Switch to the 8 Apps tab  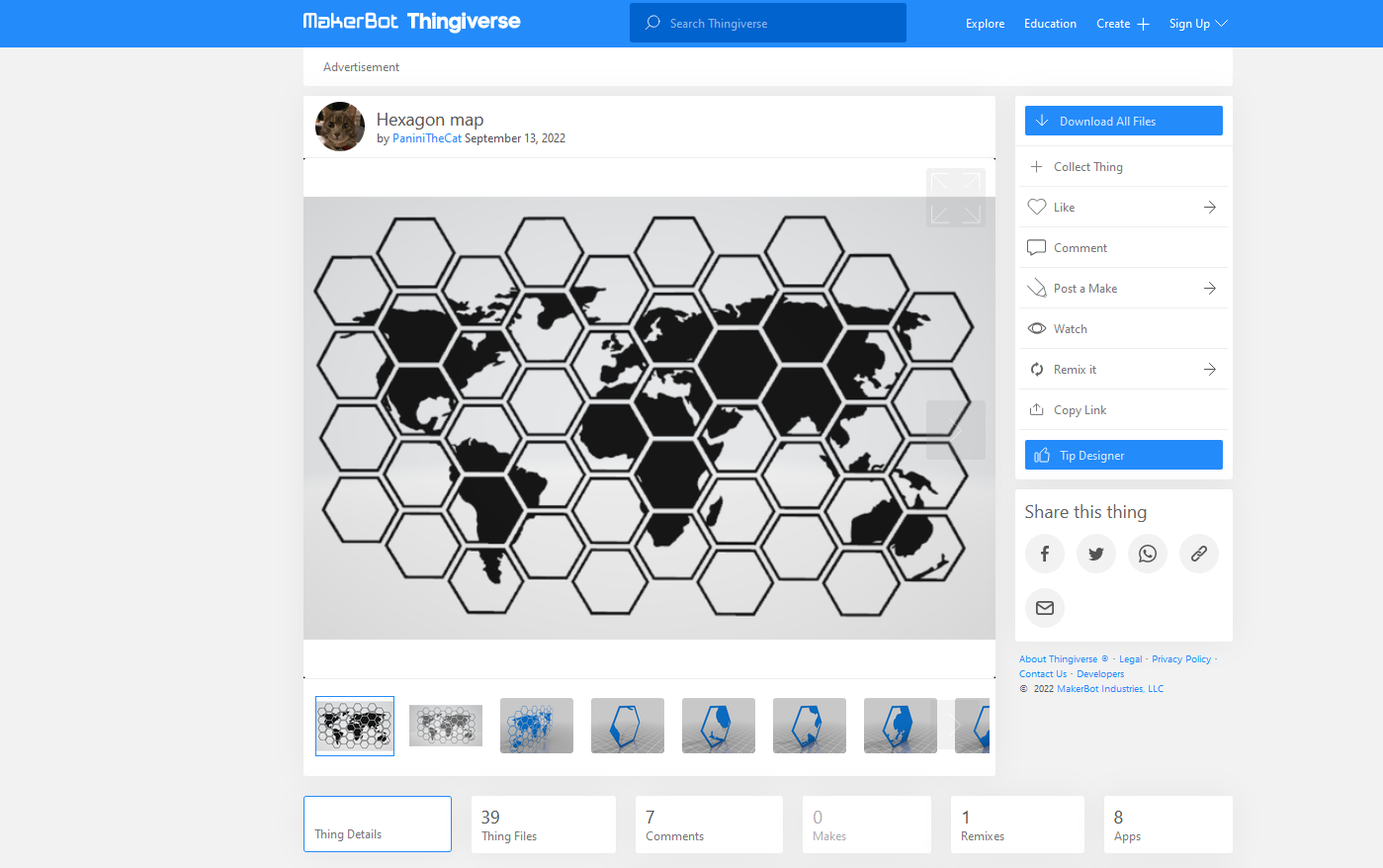1168,825
